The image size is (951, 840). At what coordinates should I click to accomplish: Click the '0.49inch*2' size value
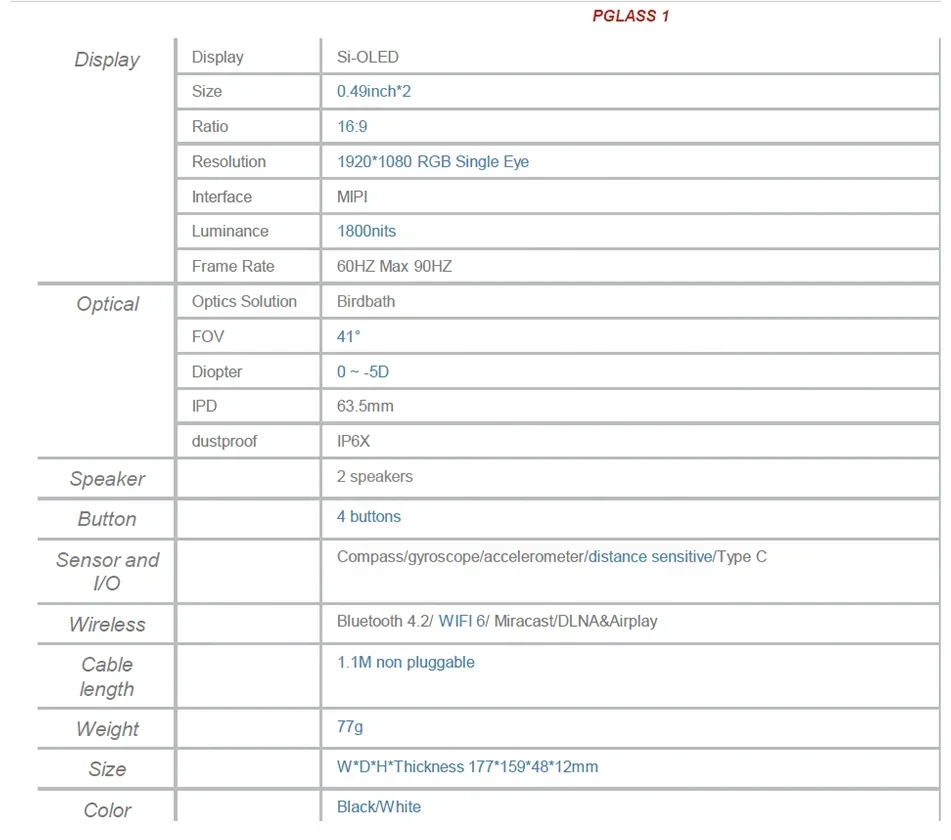click(x=374, y=92)
